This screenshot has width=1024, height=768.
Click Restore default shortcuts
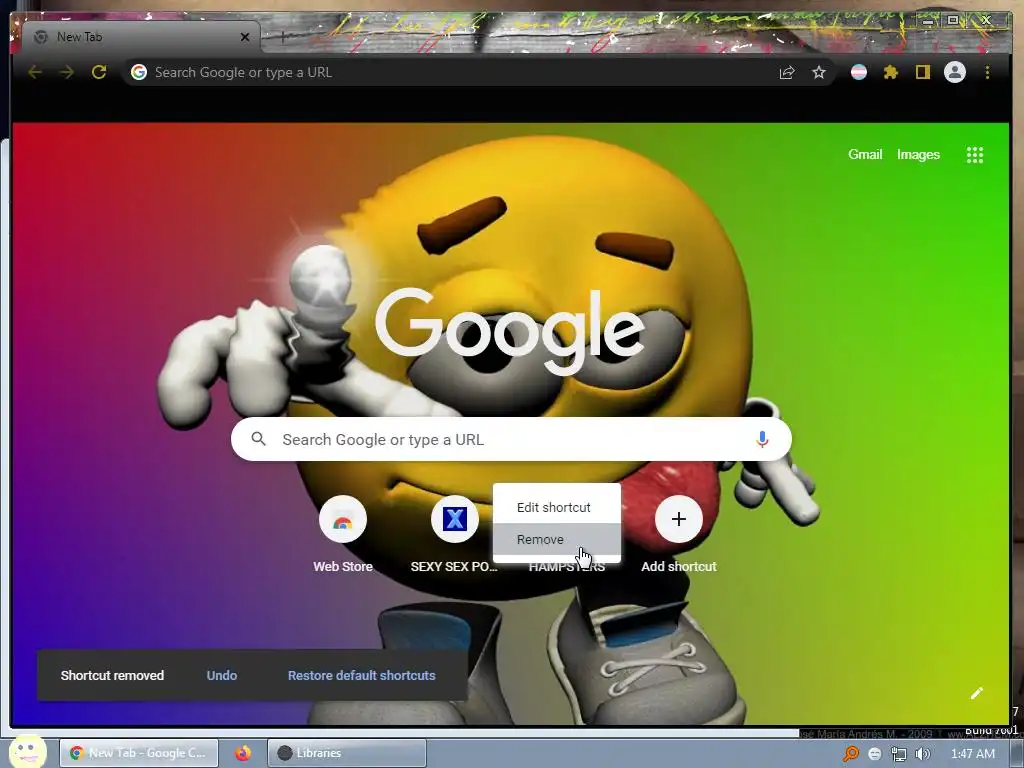pyautogui.click(x=362, y=675)
